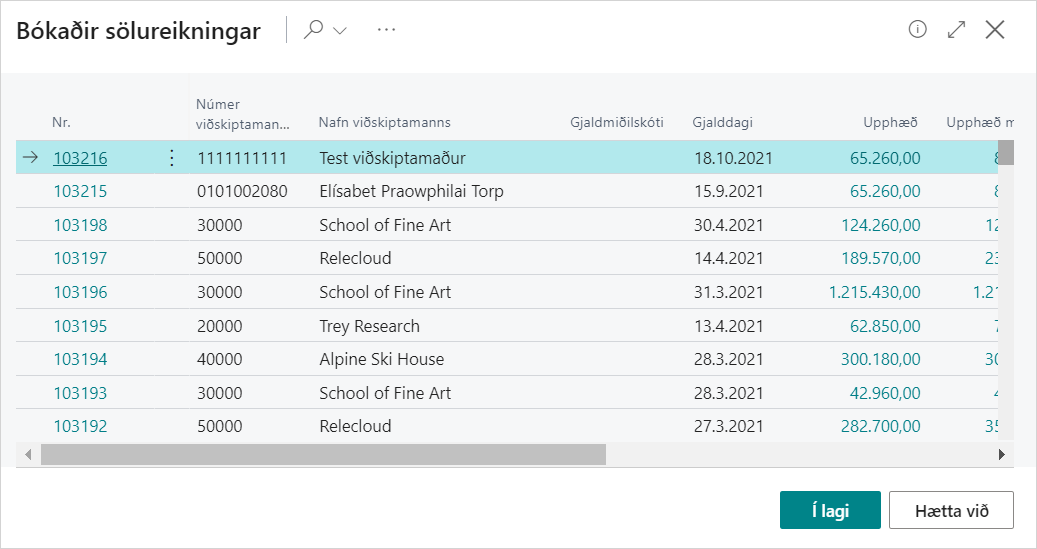Click the Nafn viðskiptamanns column header

point(384,122)
